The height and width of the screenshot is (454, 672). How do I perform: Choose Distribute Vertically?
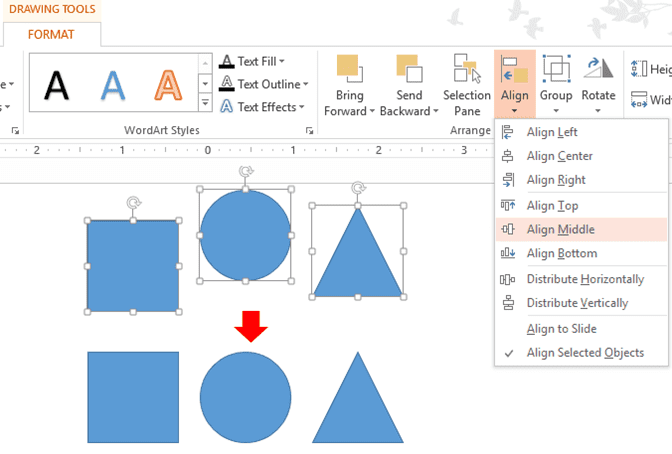pyautogui.click(x=581, y=303)
